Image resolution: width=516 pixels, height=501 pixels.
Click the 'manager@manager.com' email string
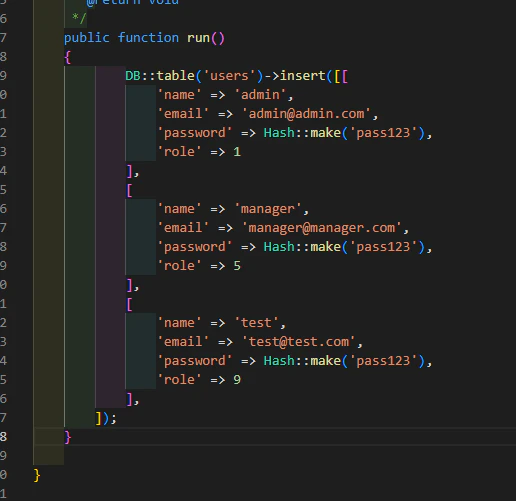[322, 228]
